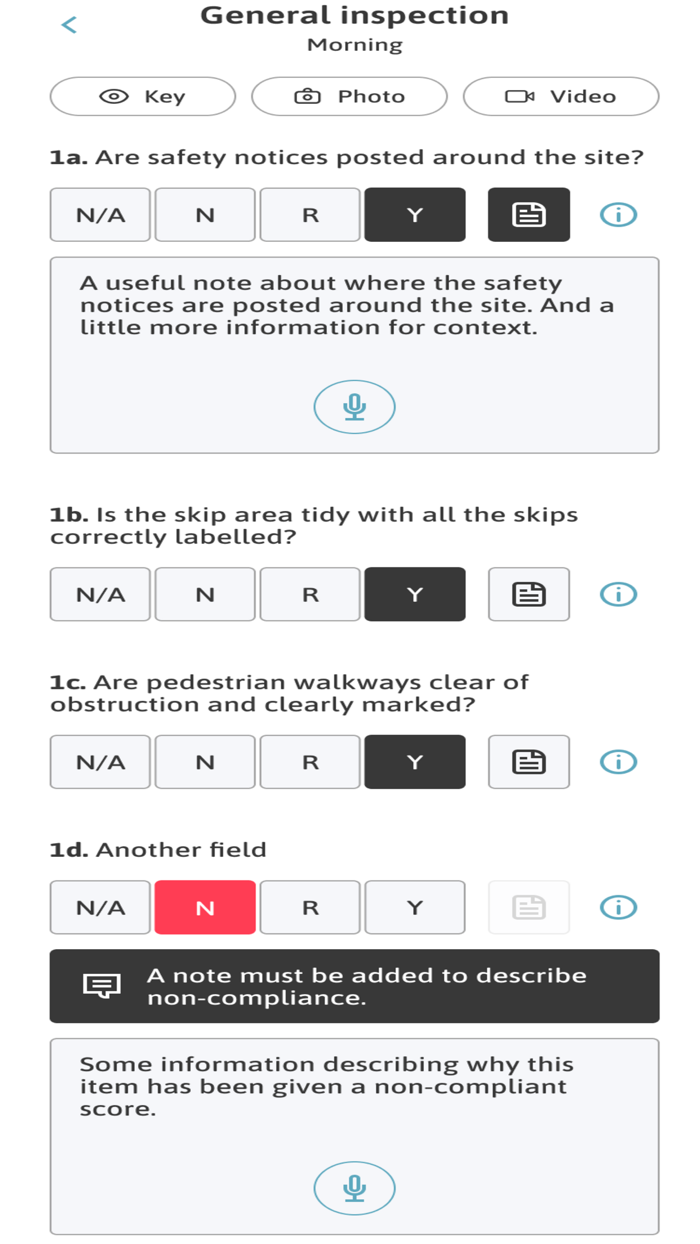Tap microphone in the non-compliance note box
The width and height of the screenshot is (700, 1244).
pyautogui.click(x=354, y=1188)
